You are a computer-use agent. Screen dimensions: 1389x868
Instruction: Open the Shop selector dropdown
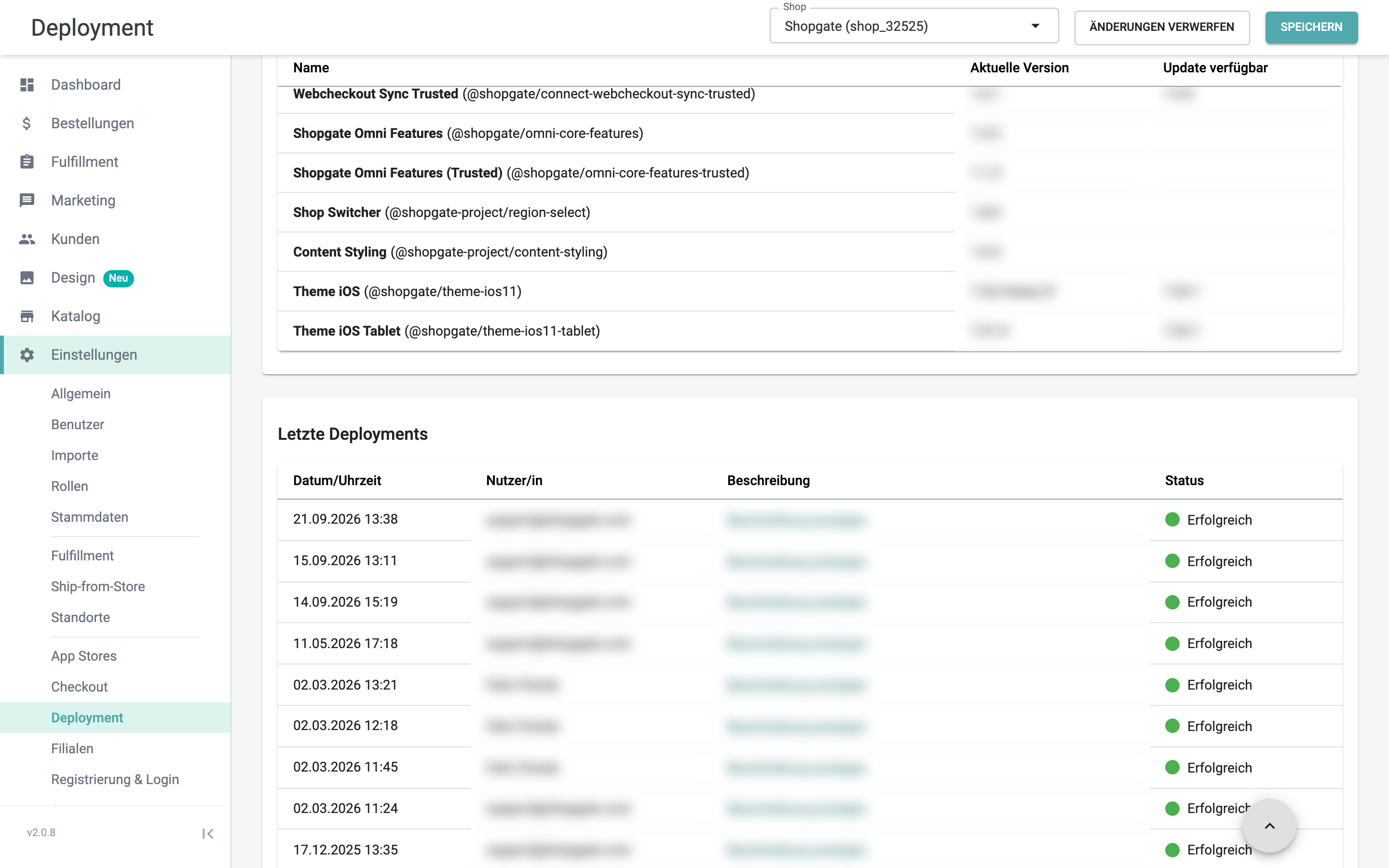pyautogui.click(x=914, y=27)
